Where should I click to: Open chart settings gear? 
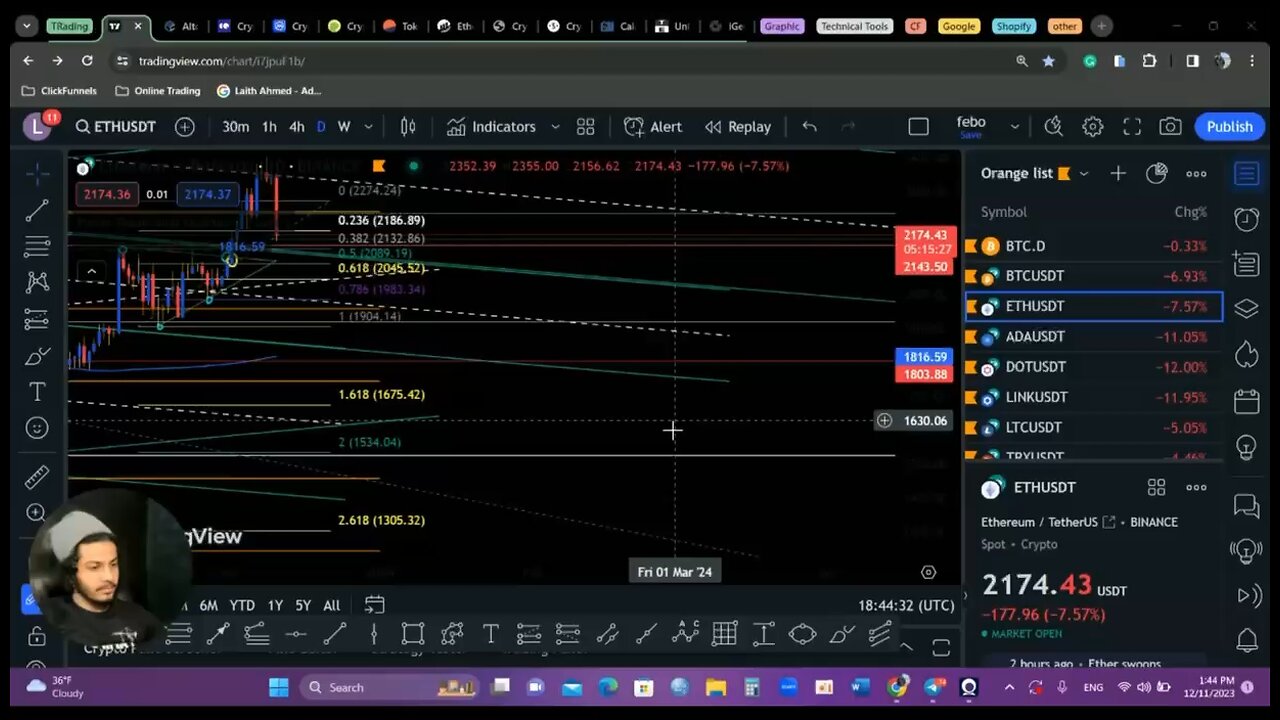1093,127
